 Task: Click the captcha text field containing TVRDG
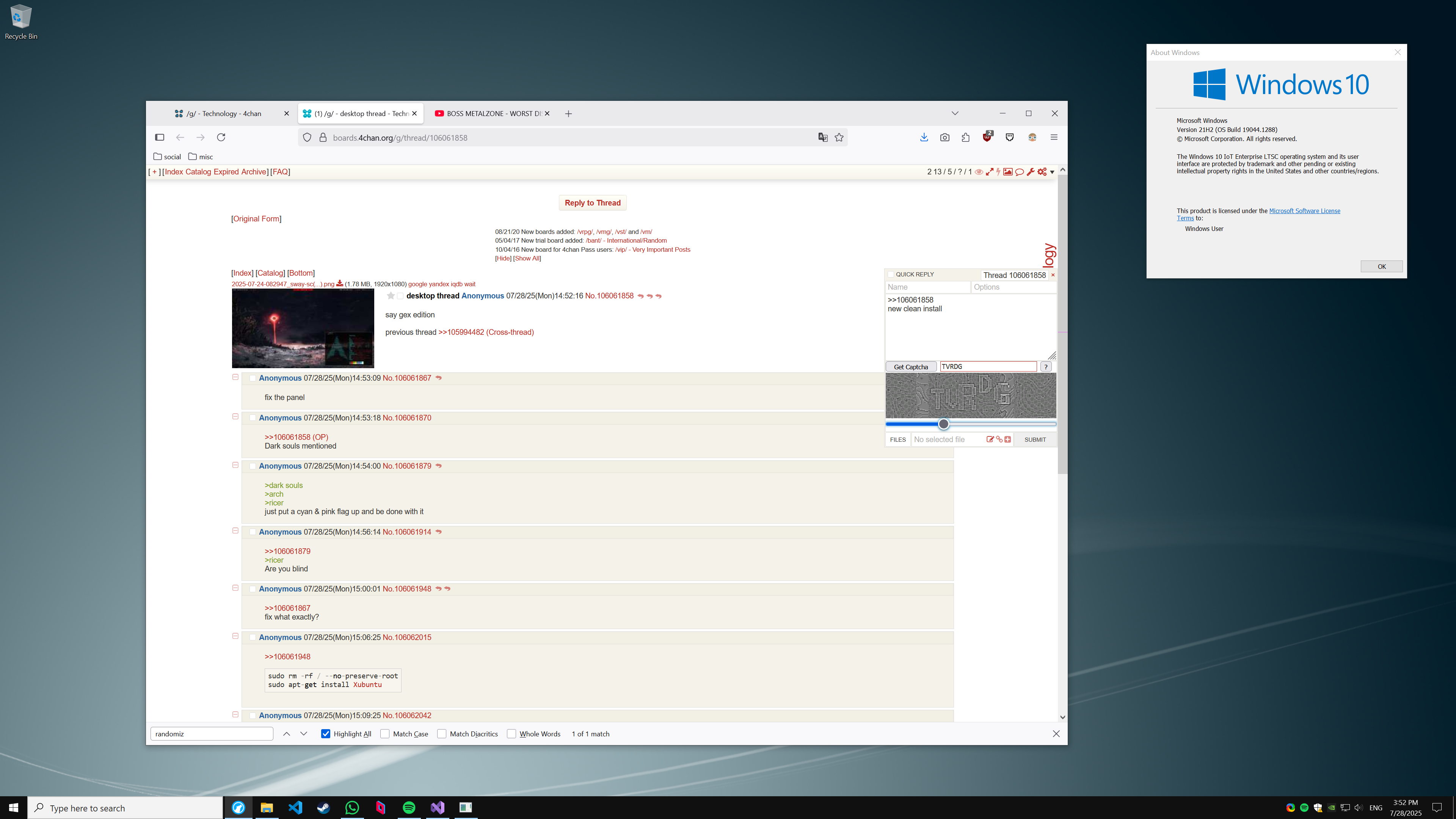[988, 367]
